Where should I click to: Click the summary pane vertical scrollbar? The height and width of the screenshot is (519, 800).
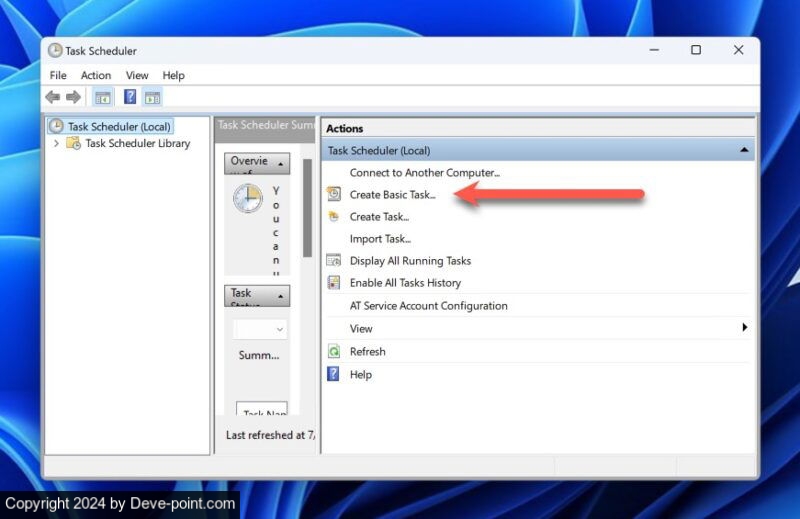307,210
